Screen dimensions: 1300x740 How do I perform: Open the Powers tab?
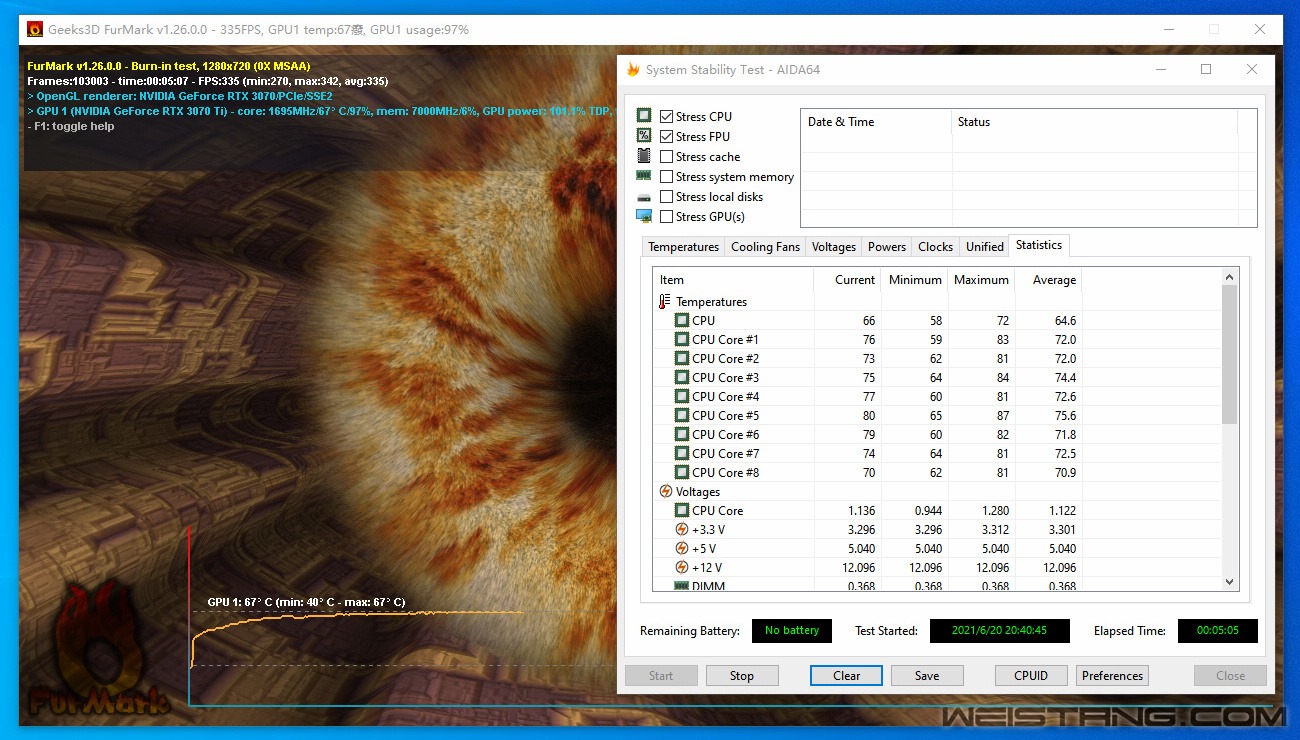point(887,247)
